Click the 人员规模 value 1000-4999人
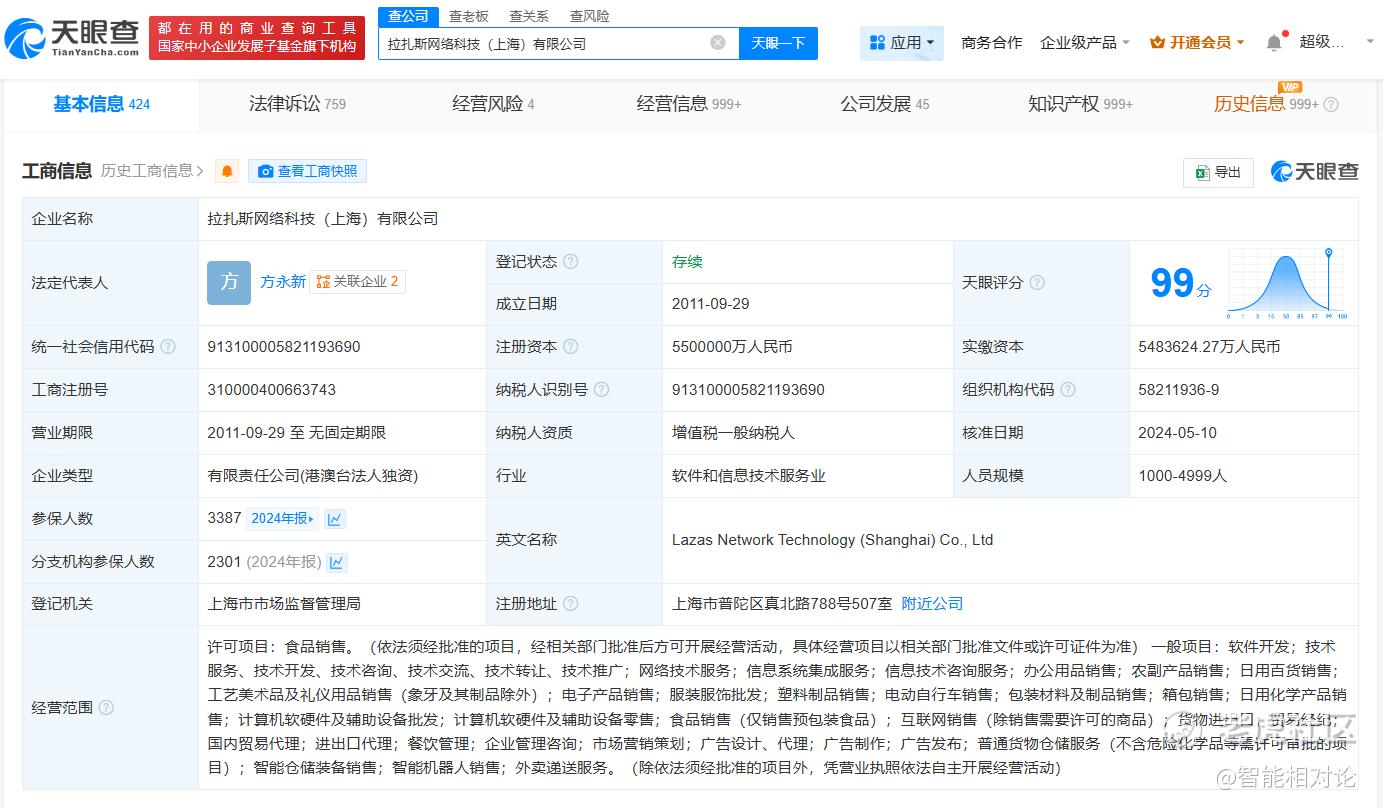The image size is (1383, 808). [1182, 476]
